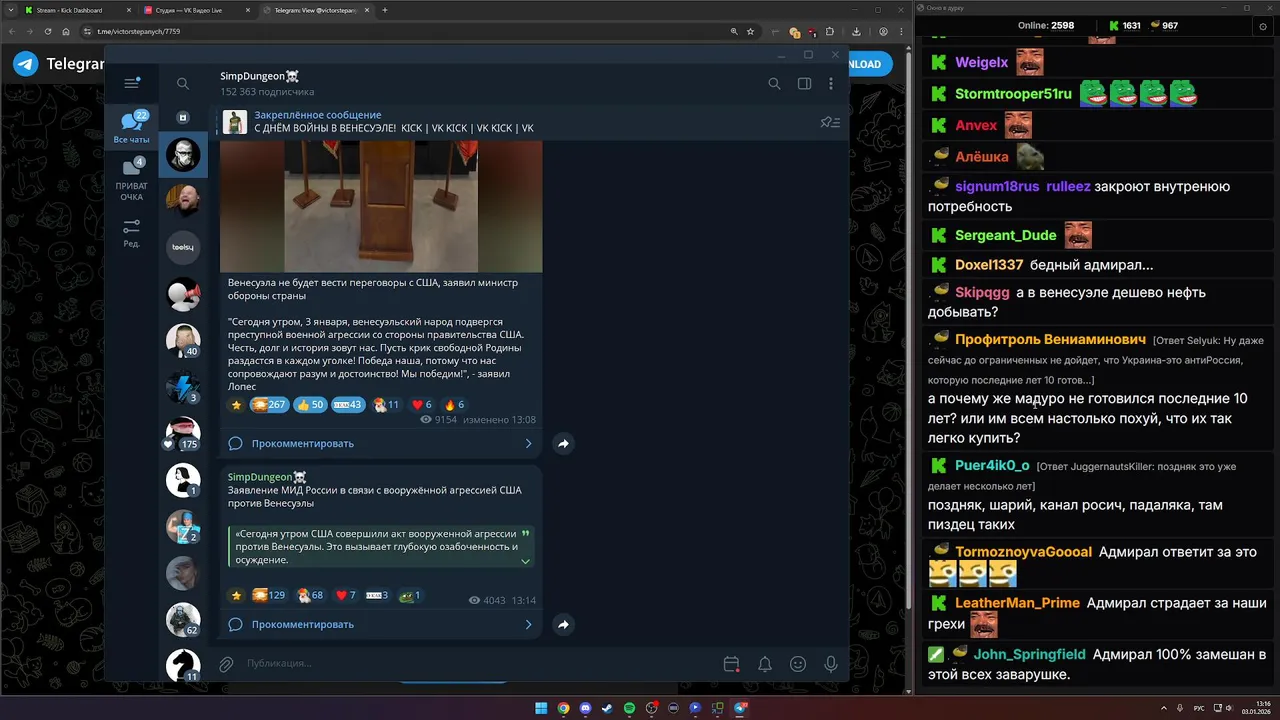
Task: Add the reaction with 129 count
Action: point(269,595)
